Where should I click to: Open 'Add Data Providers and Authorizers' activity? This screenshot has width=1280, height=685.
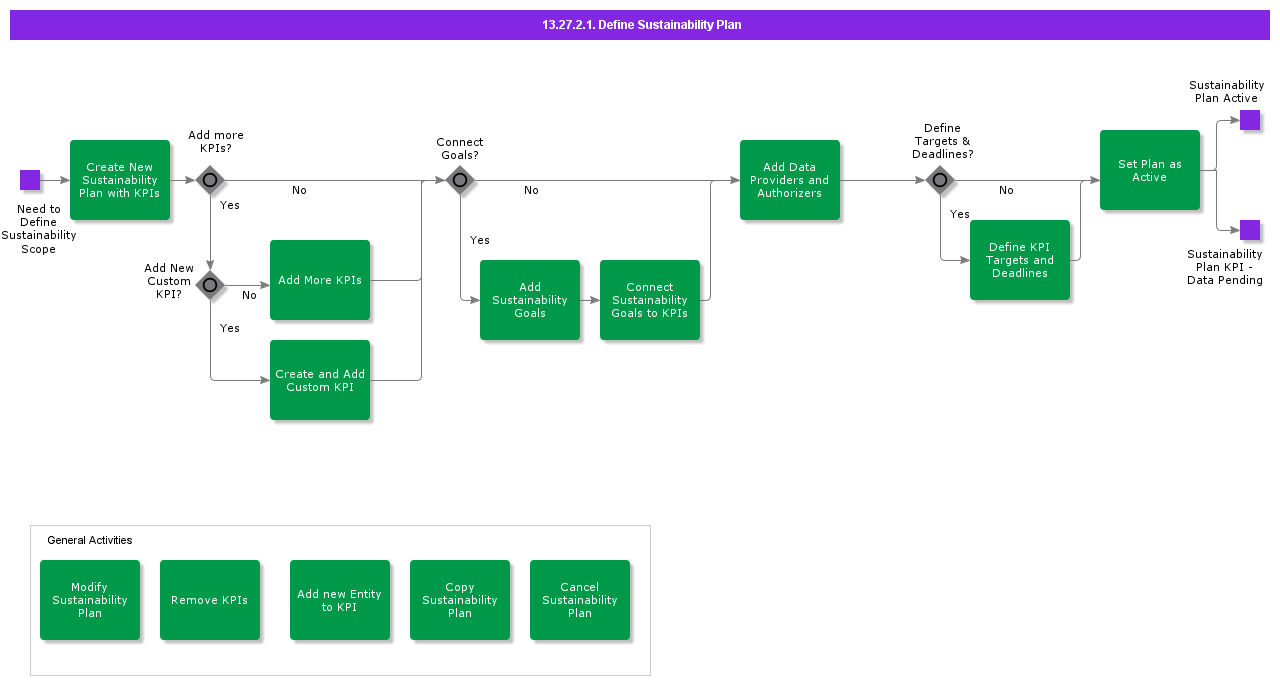point(790,180)
